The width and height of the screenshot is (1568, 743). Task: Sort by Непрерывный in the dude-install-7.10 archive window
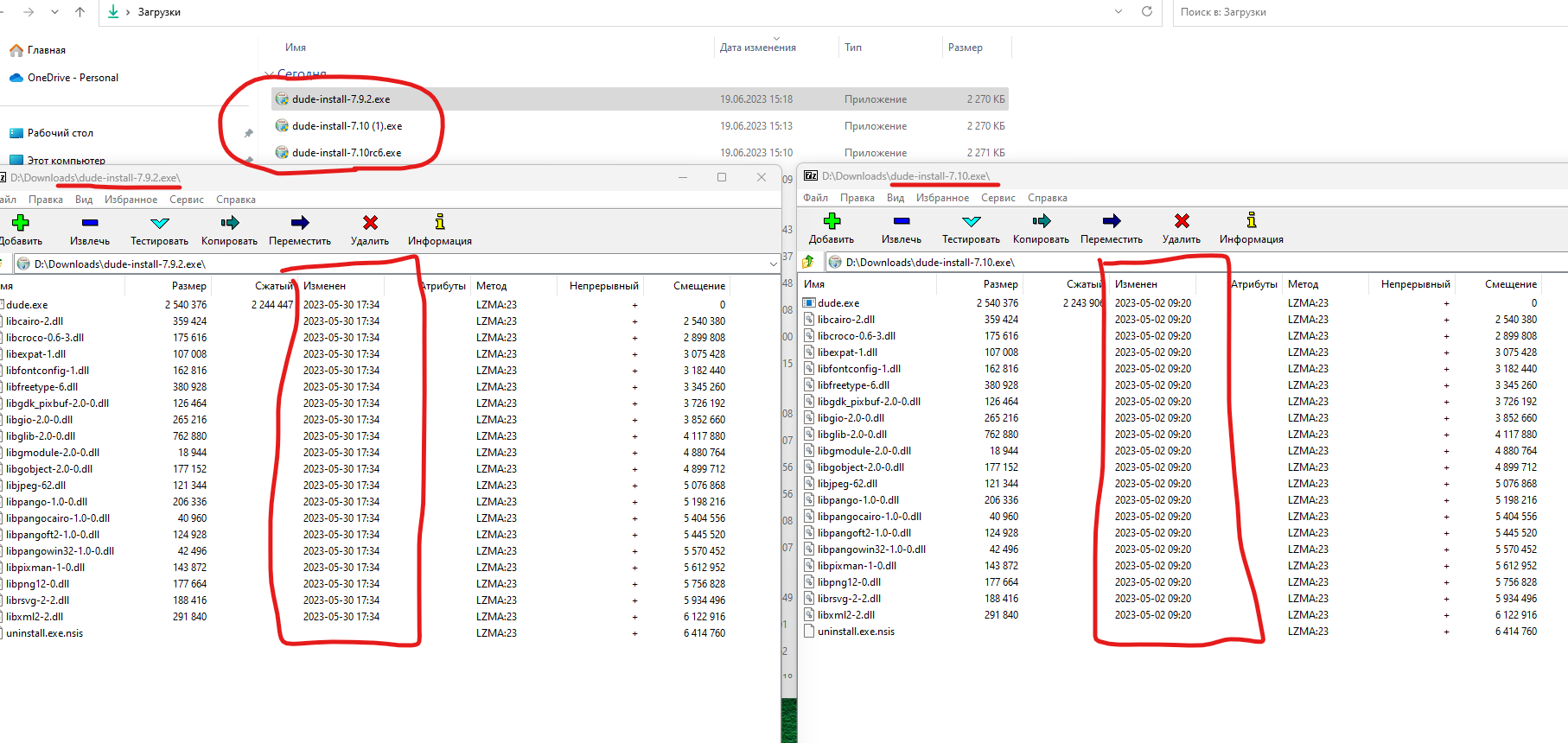click(1416, 284)
